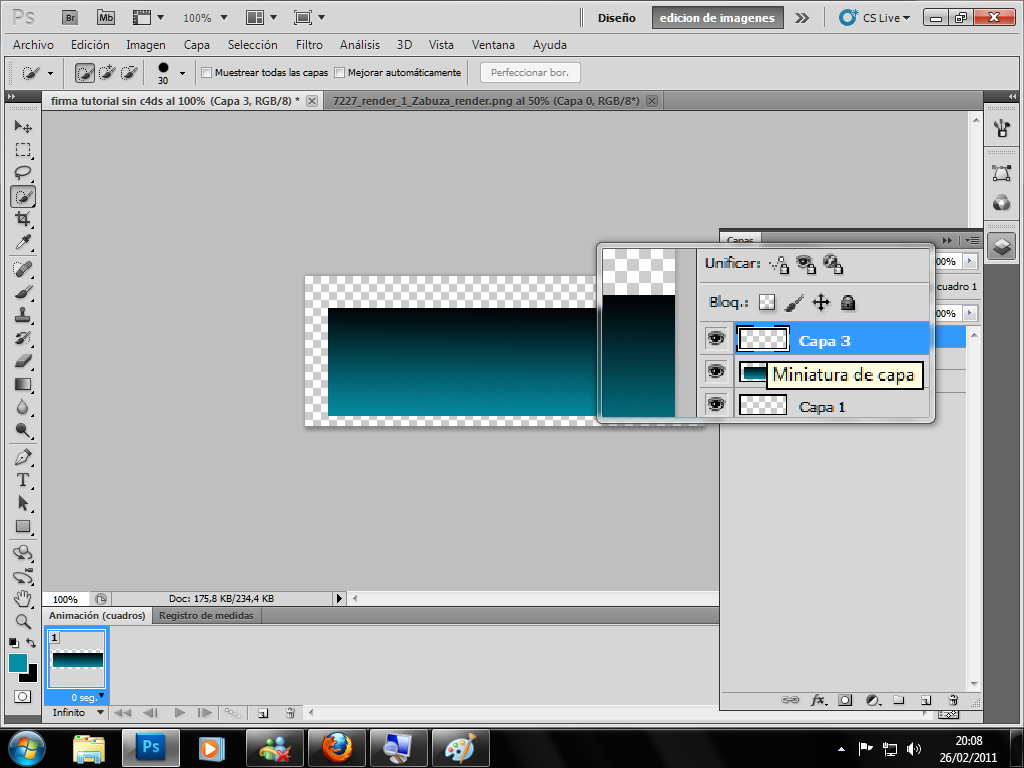Create a new layer in Layers panel
This screenshot has width=1024, height=768.
pyautogui.click(x=926, y=700)
